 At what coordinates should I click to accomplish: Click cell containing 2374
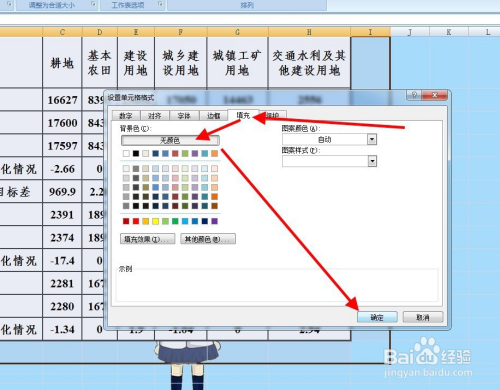[62, 238]
